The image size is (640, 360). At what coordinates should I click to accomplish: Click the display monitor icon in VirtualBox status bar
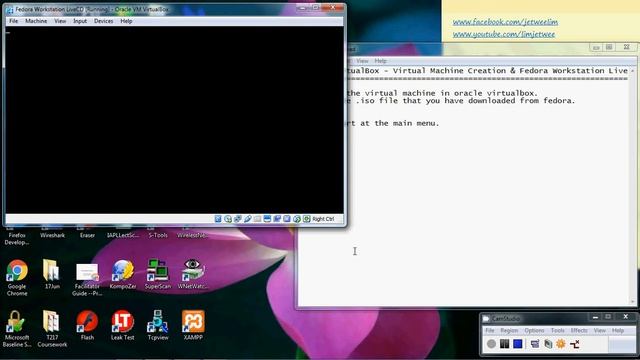(267, 219)
